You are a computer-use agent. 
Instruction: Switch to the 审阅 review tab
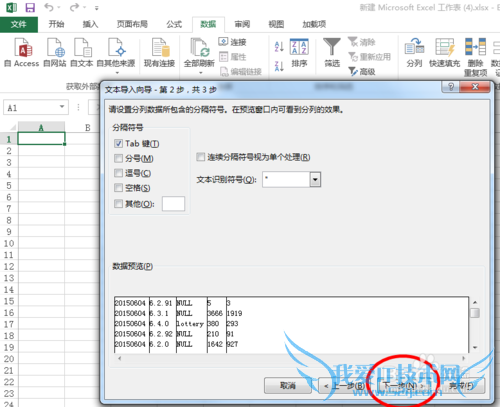[x=242, y=24]
